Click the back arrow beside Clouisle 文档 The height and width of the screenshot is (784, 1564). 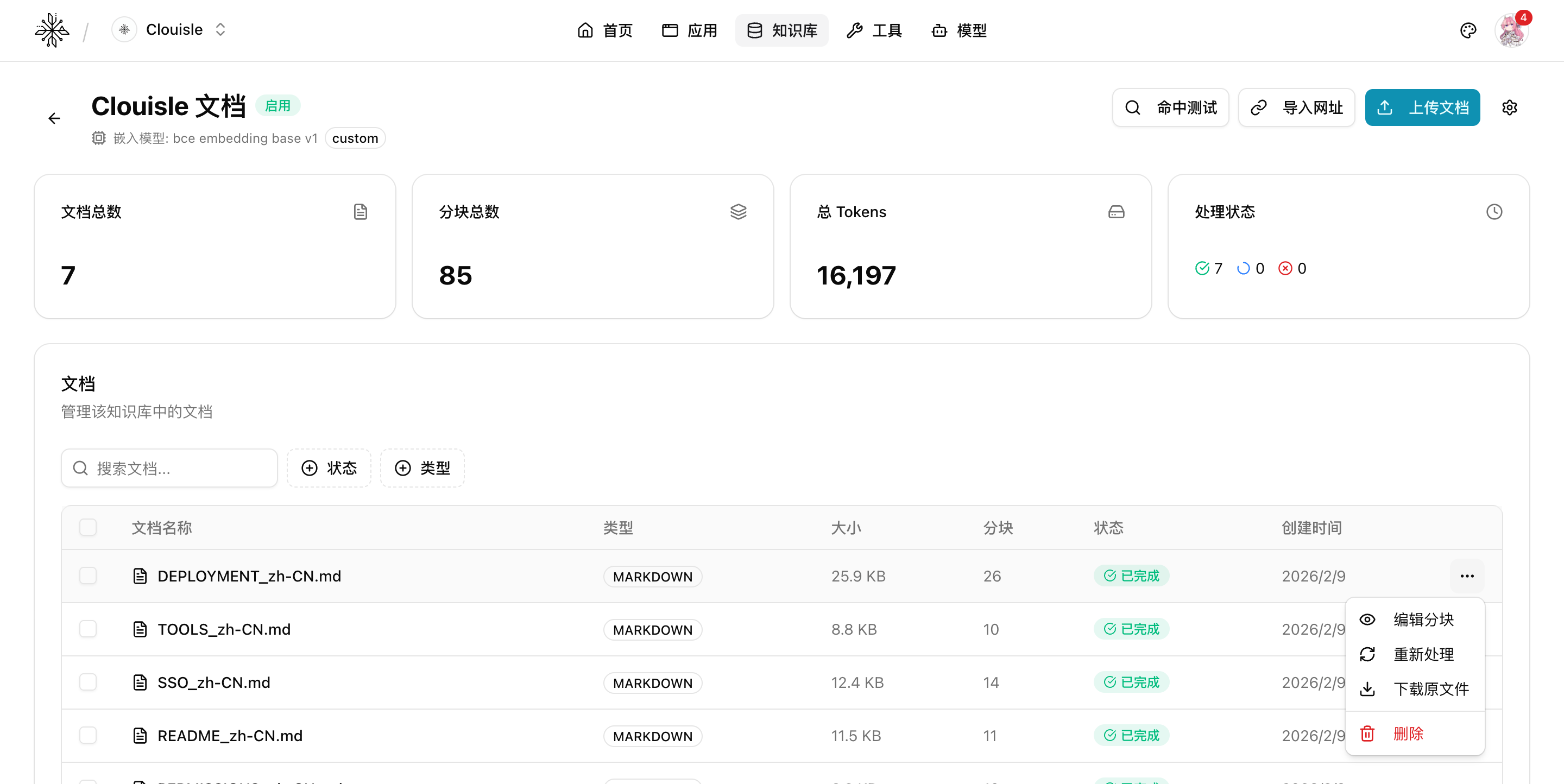point(54,118)
